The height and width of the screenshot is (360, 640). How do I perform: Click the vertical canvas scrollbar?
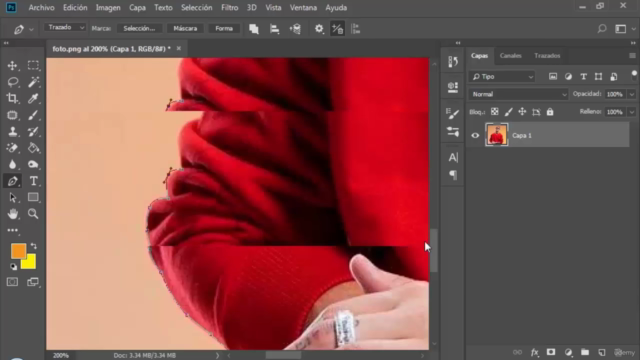pyautogui.click(x=434, y=251)
